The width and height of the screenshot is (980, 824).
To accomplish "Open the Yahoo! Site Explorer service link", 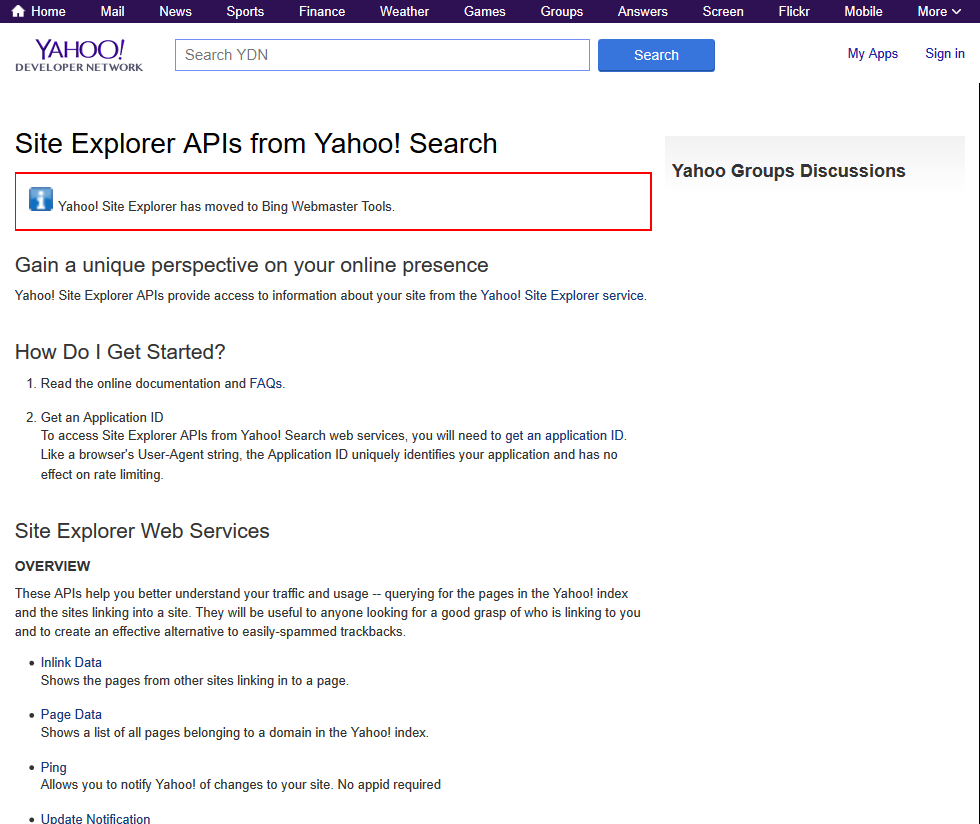I will point(561,296).
